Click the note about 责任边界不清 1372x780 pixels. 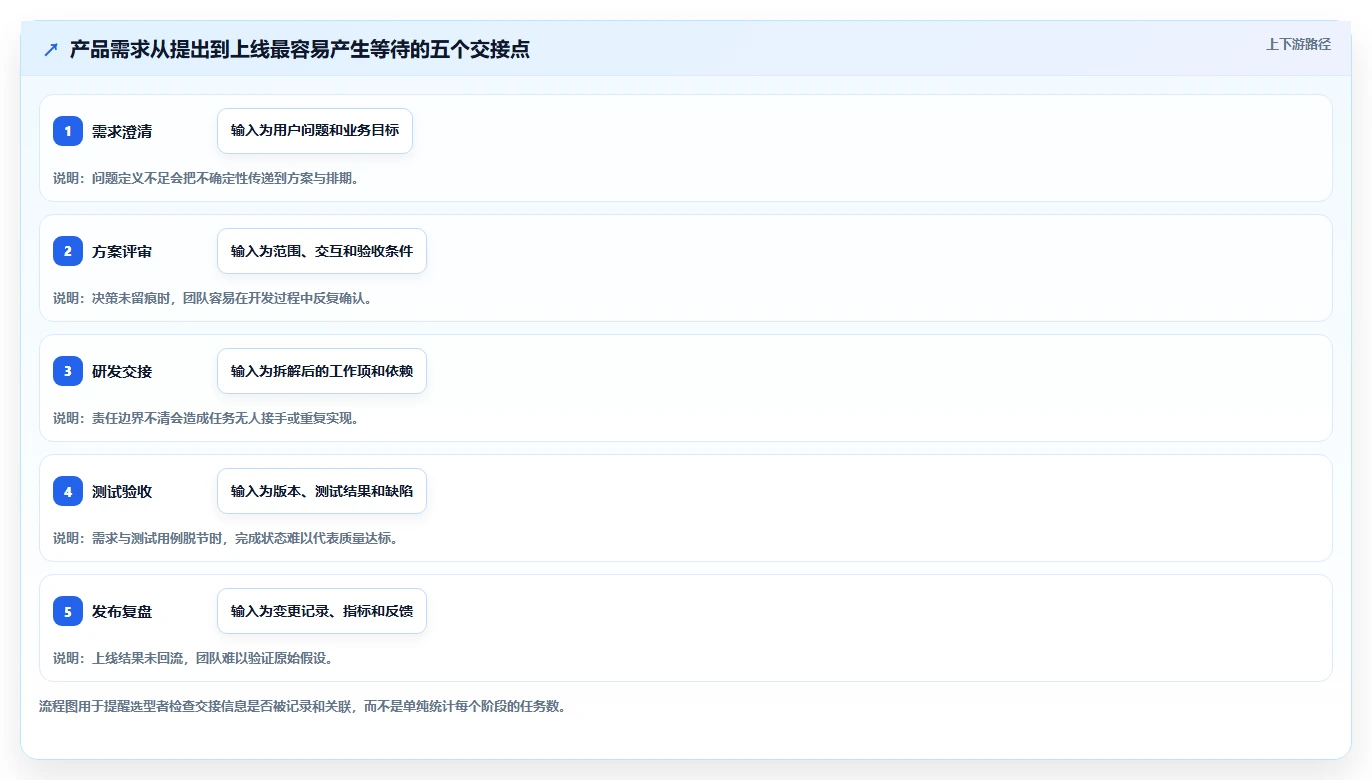[206, 418]
